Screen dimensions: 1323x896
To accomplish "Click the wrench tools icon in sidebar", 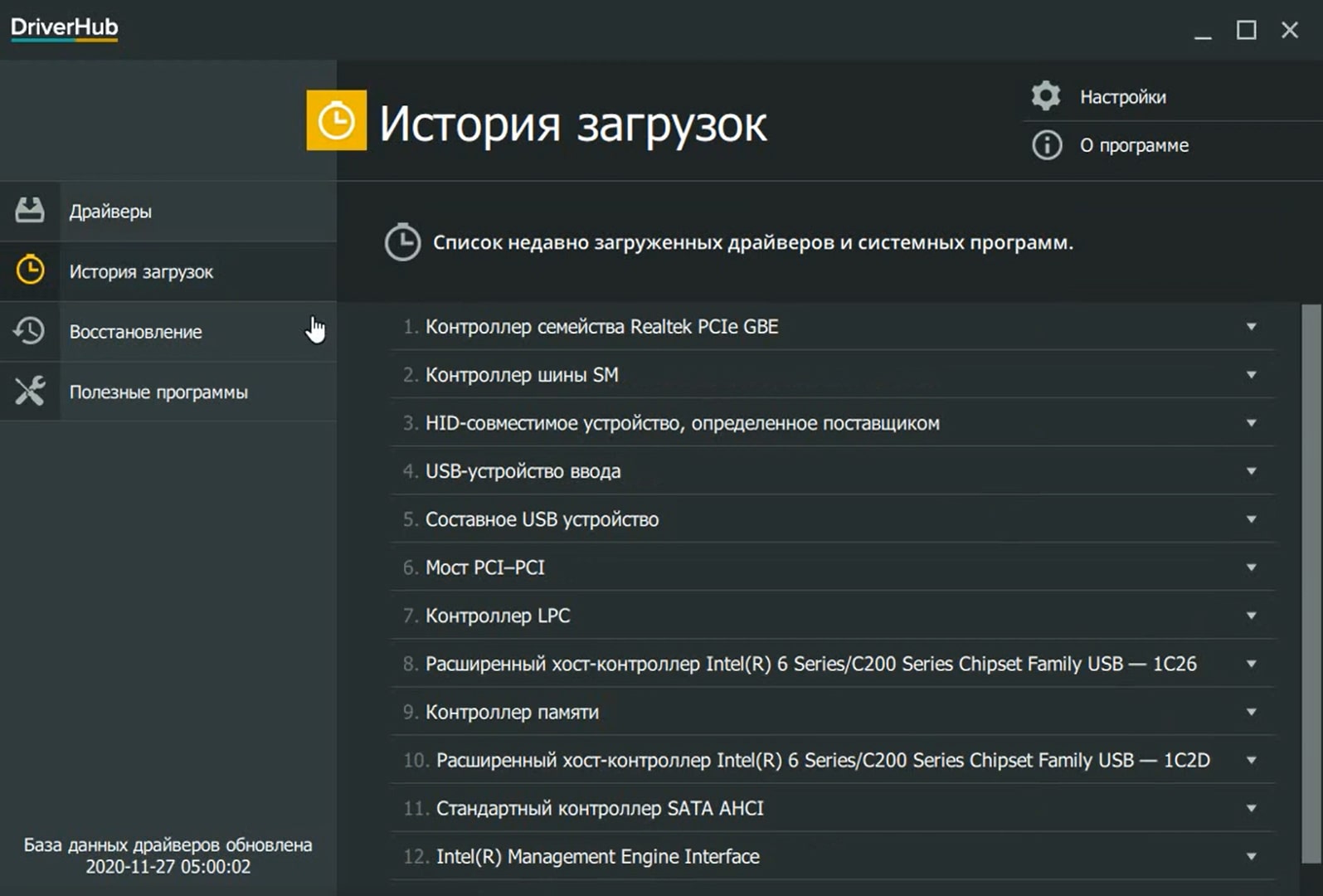I will (x=30, y=391).
